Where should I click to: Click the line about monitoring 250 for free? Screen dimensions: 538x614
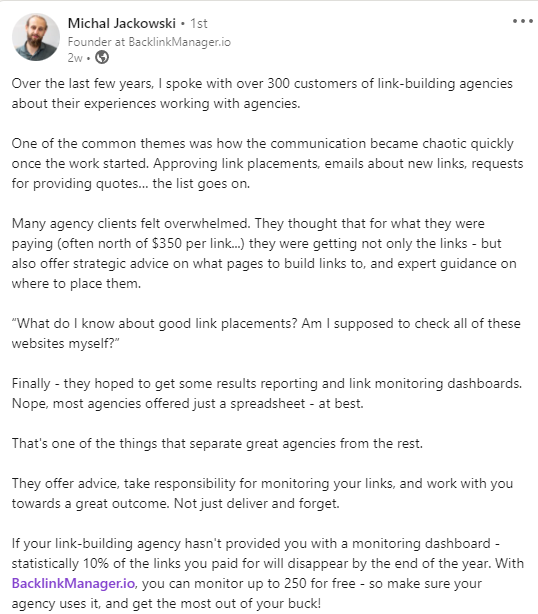[x=247, y=583]
